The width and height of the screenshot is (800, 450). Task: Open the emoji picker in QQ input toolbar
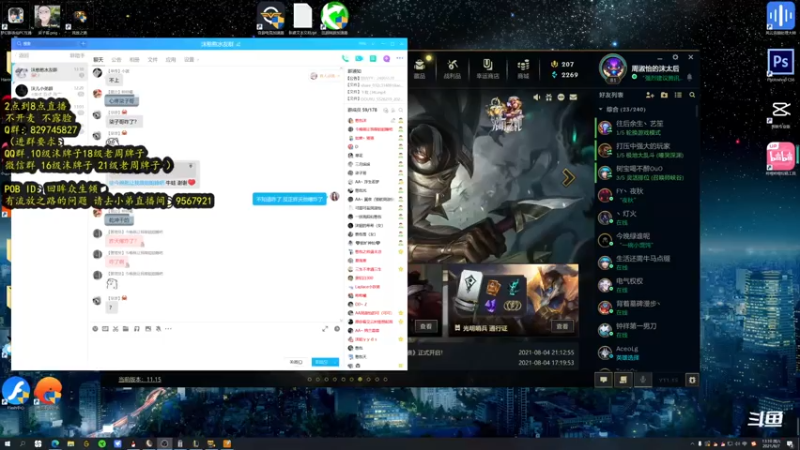[95, 329]
